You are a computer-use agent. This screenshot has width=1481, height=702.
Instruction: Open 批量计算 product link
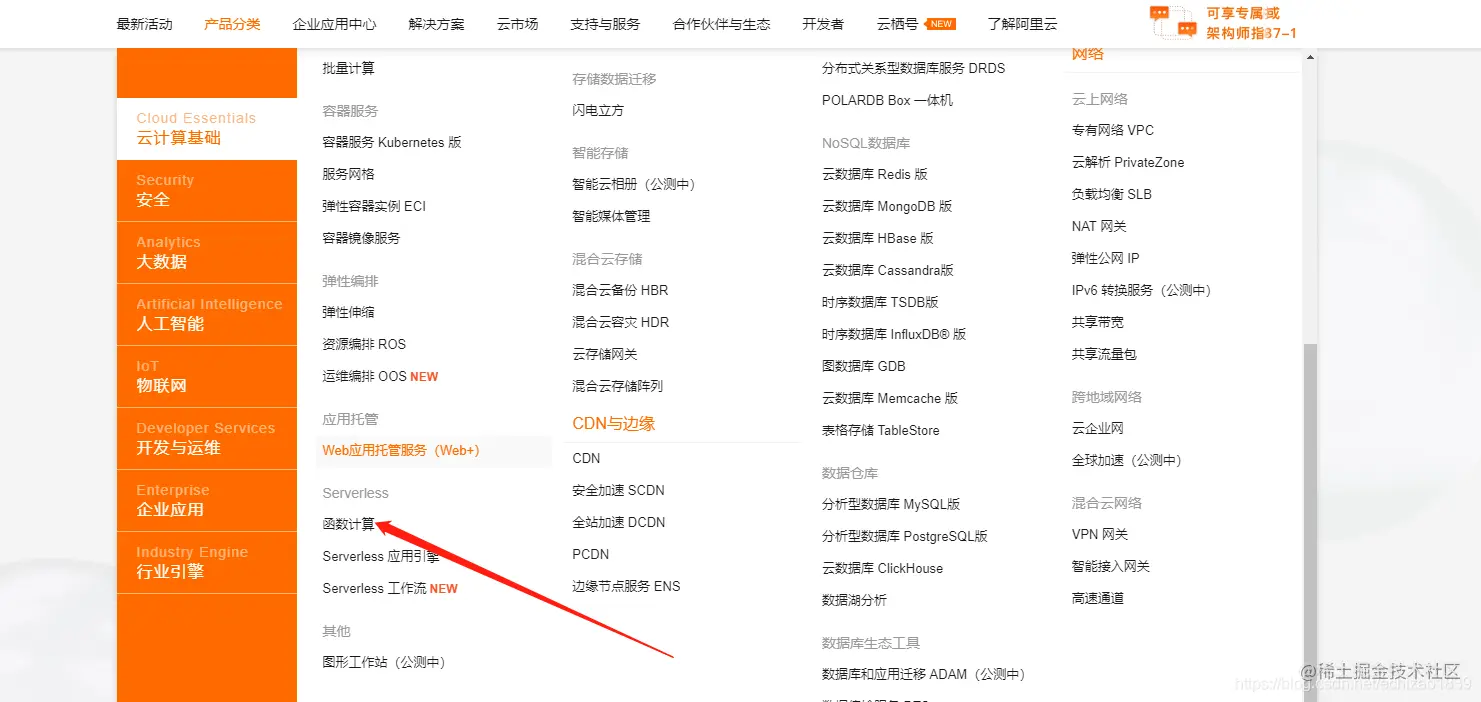(348, 68)
